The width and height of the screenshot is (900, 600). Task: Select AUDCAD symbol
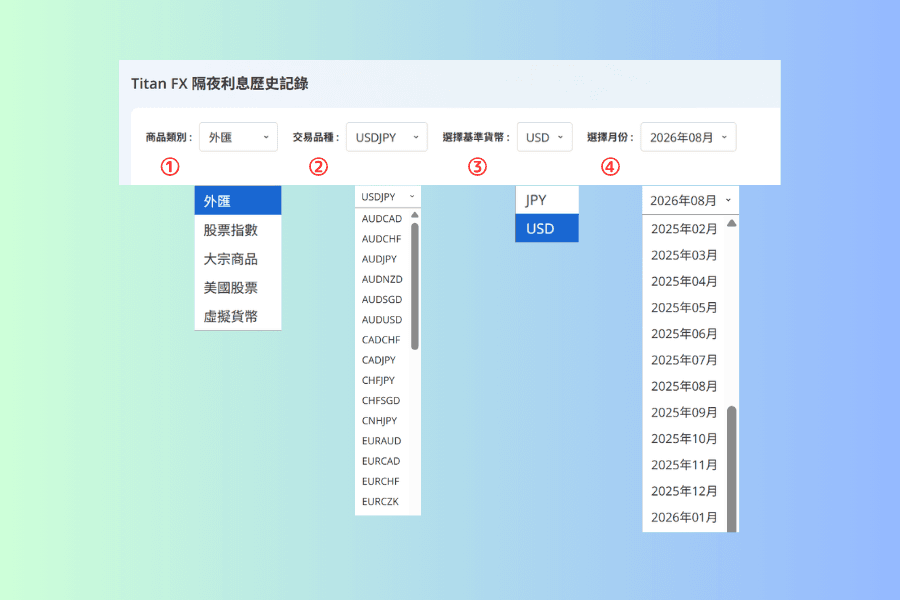click(382, 219)
